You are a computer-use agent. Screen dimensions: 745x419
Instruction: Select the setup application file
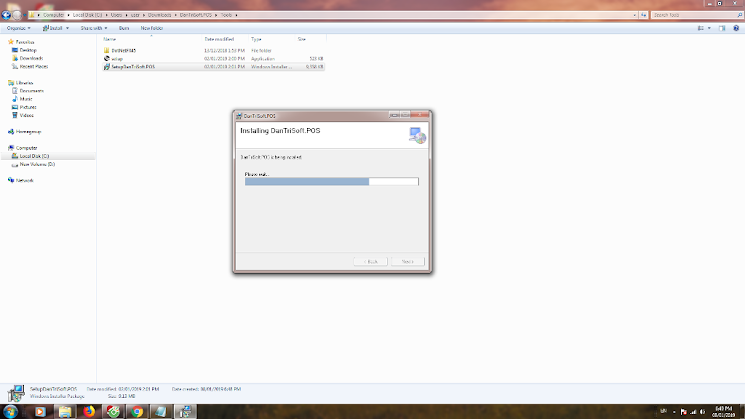pyautogui.click(x=213, y=58)
